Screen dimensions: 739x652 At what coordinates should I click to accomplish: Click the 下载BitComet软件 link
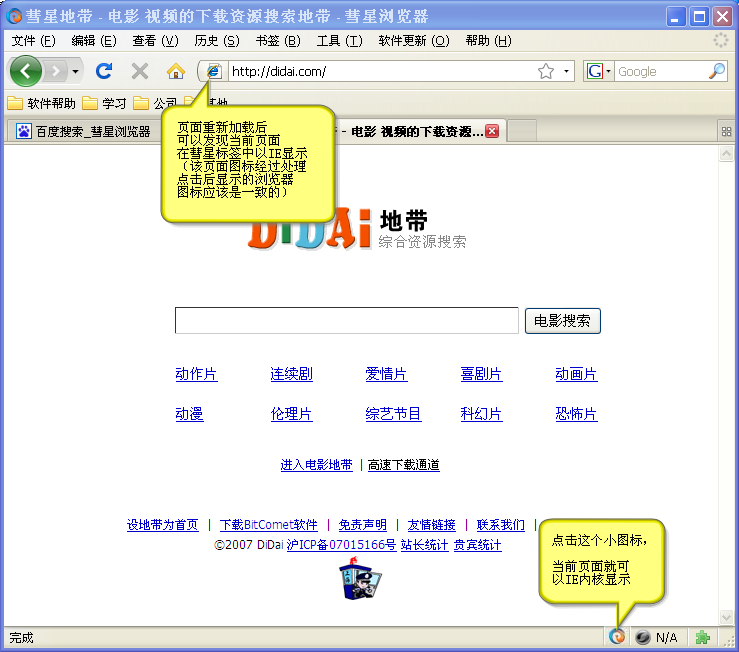(268, 525)
